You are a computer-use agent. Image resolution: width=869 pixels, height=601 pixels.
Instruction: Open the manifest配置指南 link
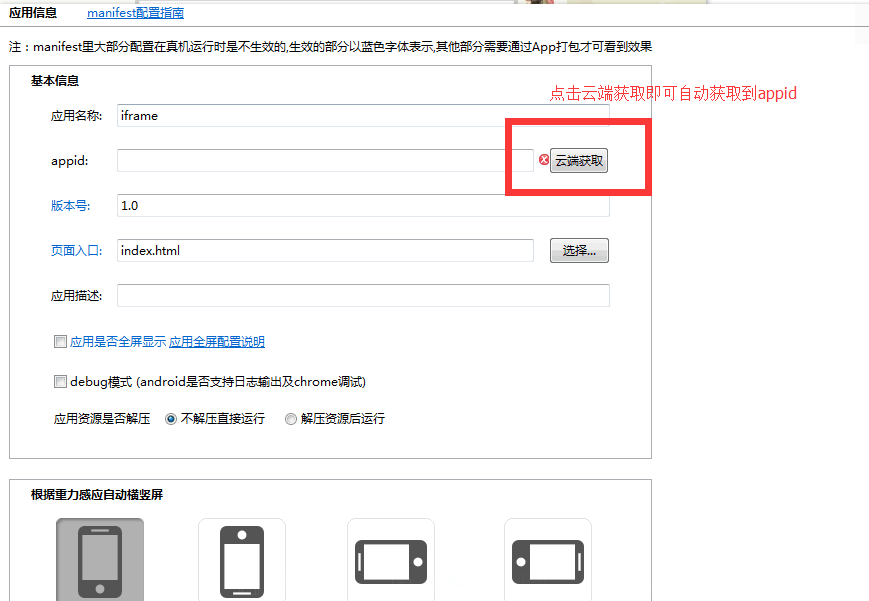tap(135, 13)
